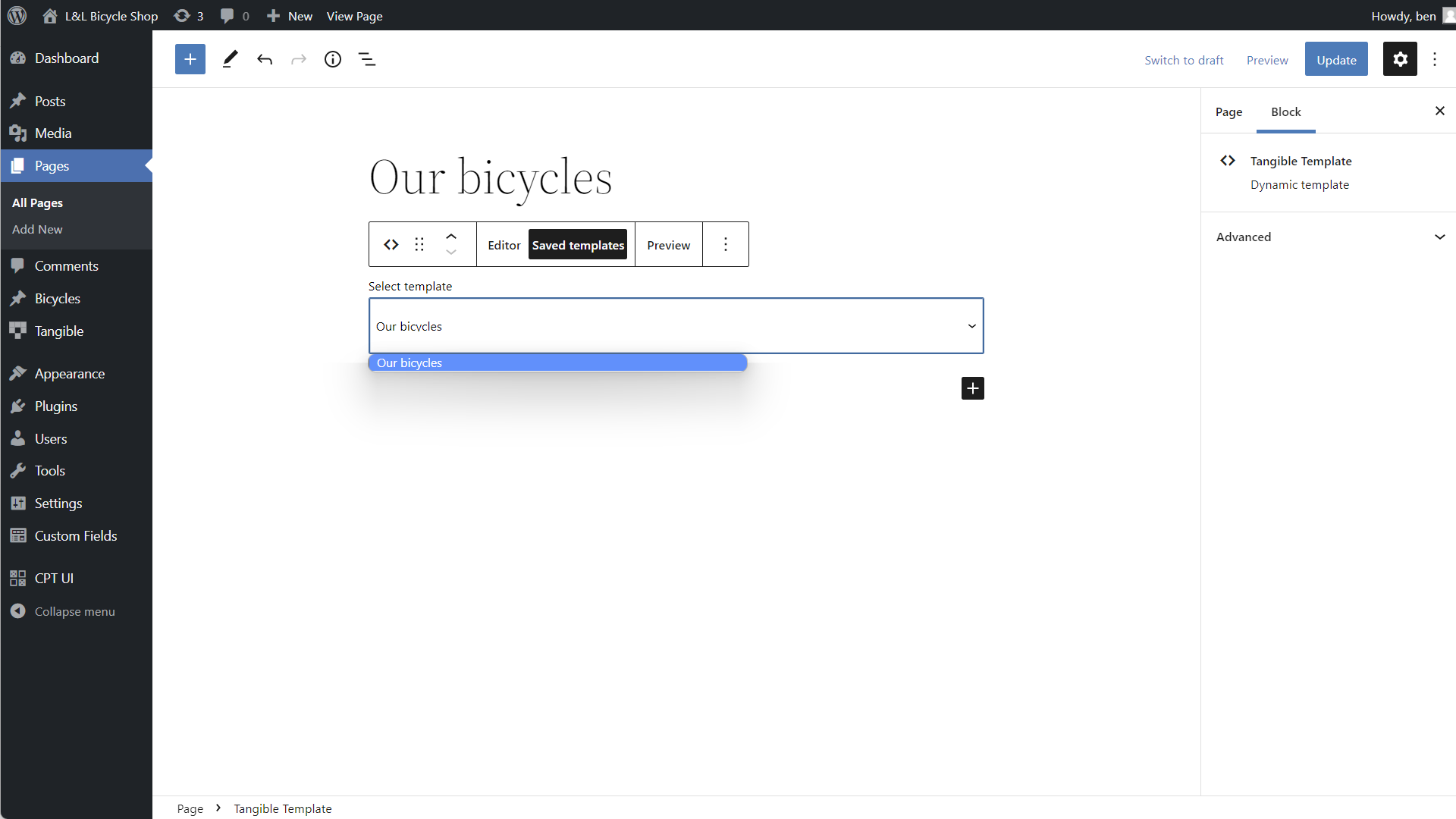Open the Details info icon
The width and height of the screenshot is (1456, 819).
[333, 59]
